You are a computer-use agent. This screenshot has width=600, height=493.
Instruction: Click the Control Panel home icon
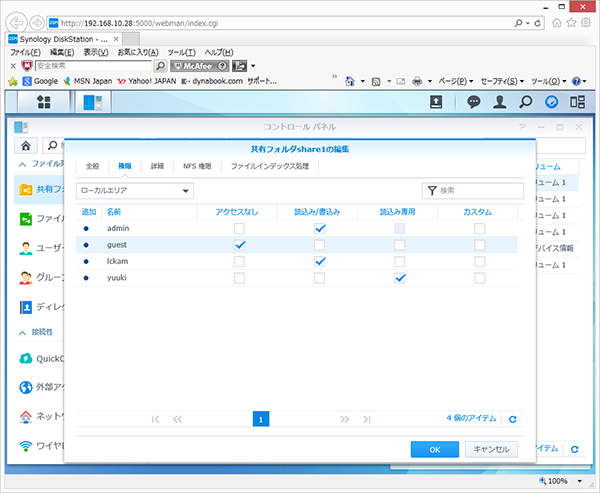coord(26,145)
